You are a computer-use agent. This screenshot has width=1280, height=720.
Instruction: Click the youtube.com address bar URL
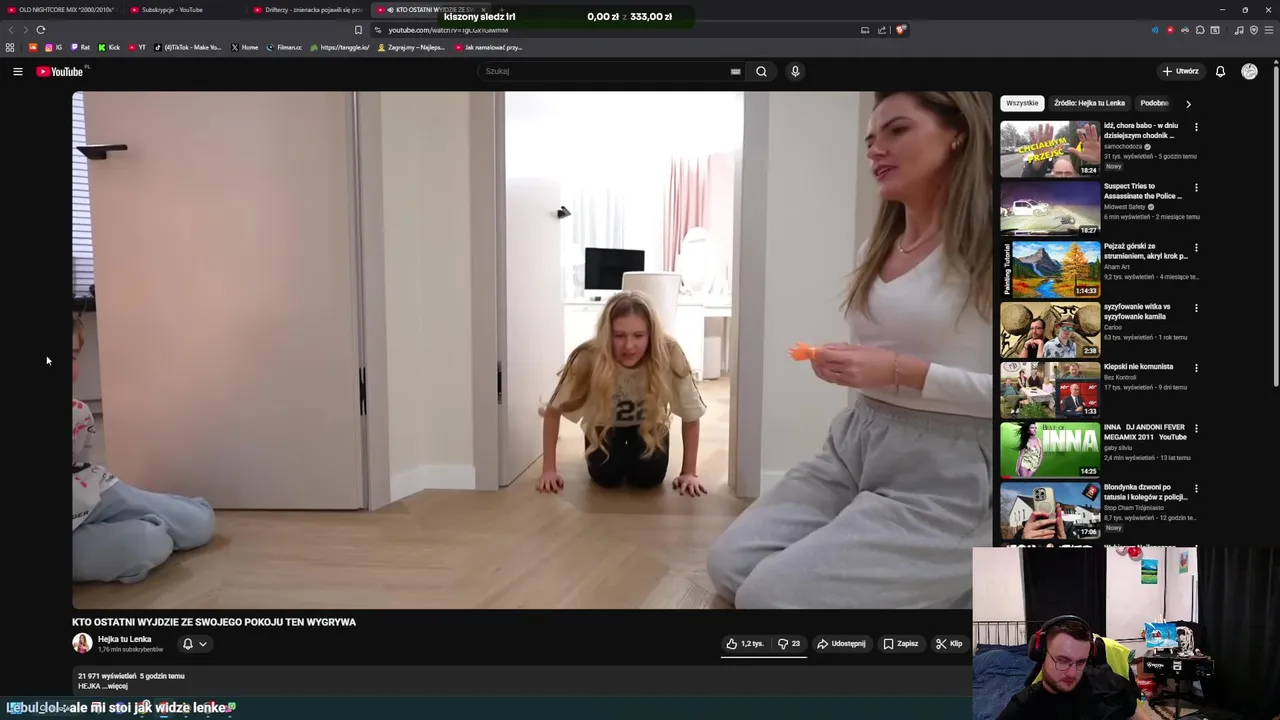[448, 30]
